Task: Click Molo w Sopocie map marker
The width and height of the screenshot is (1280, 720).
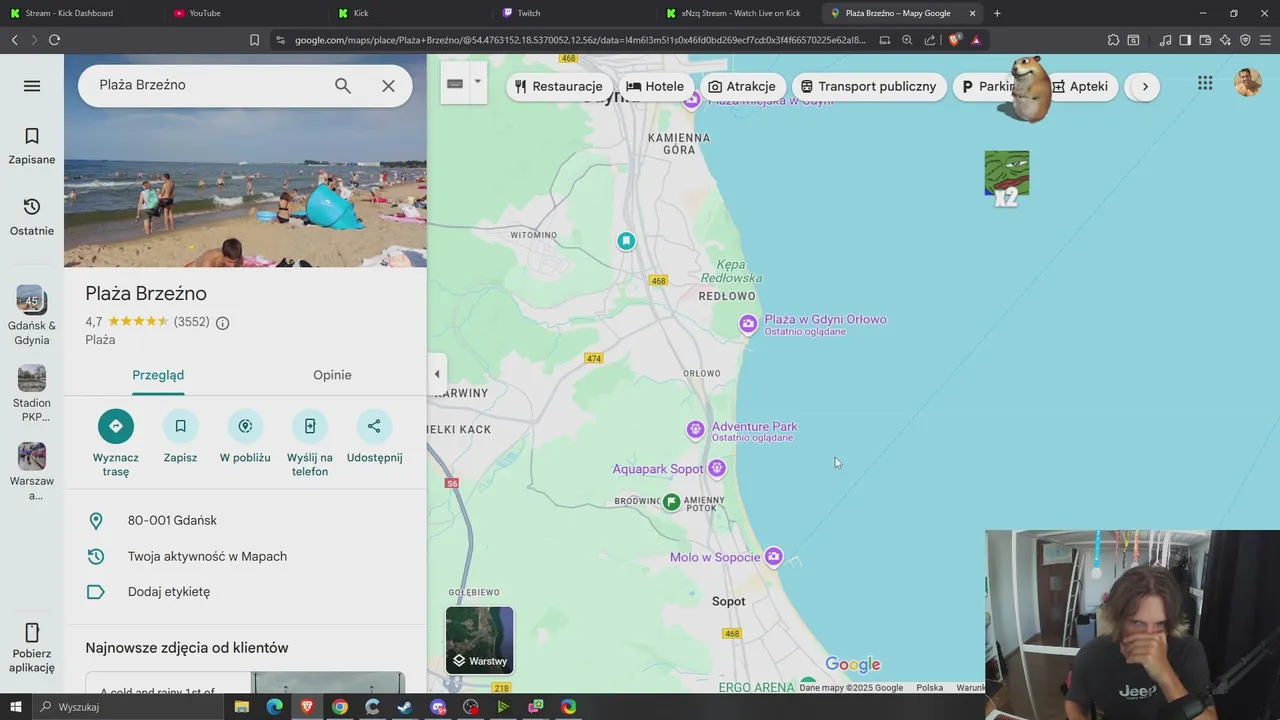Action: point(773,557)
